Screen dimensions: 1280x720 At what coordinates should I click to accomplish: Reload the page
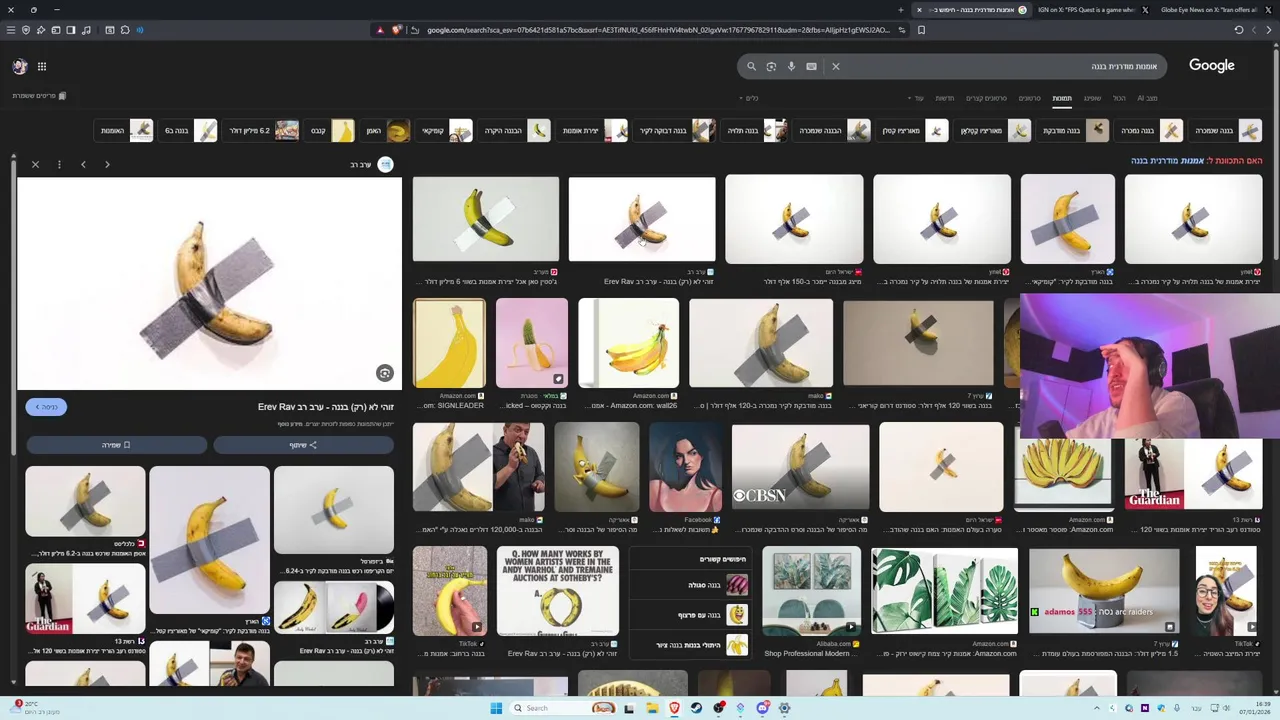pyautogui.click(x=1239, y=30)
